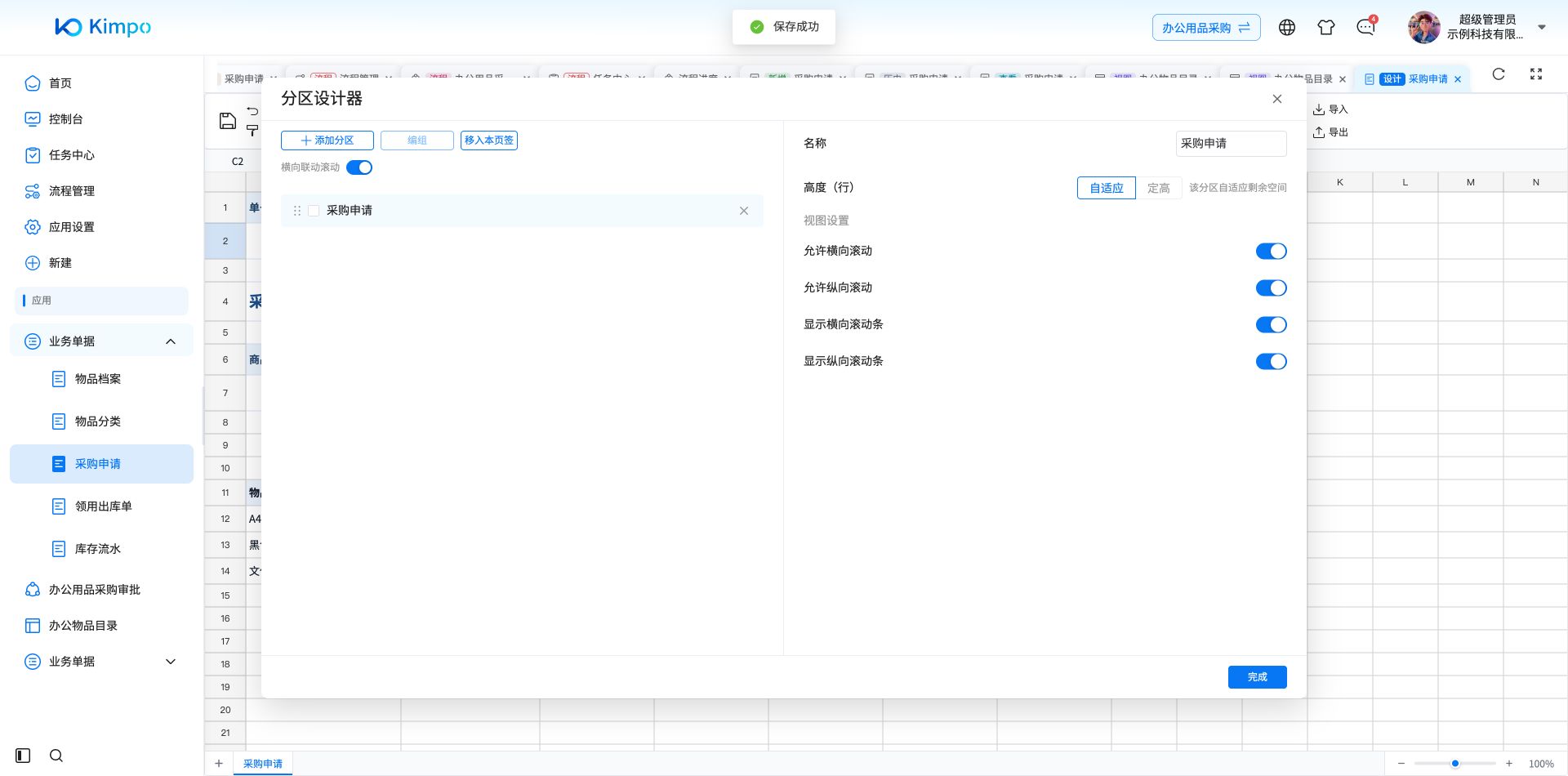1568x776 pixels.
Task: Open the user account dropdown arrow
Action: click(x=1542, y=27)
